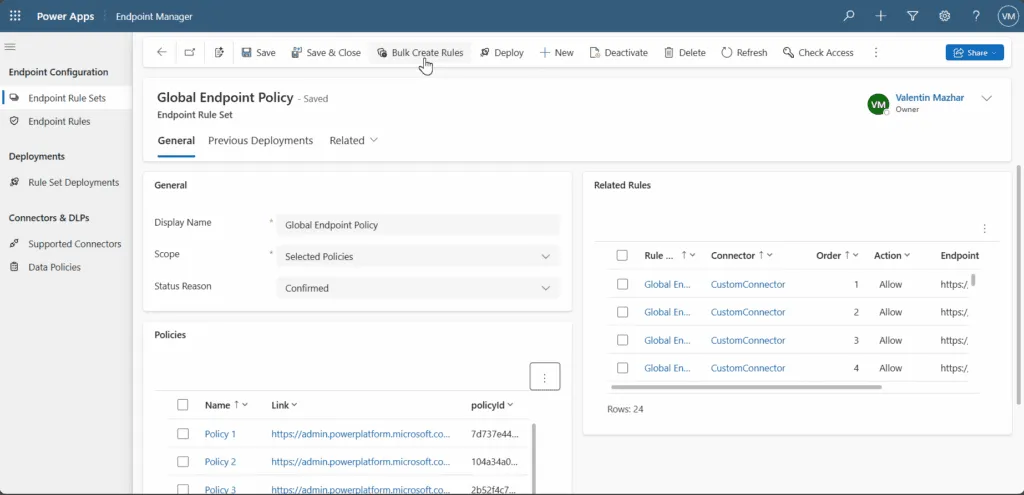1024x495 pixels.
Task: Click the plus quick create icon in header
Action: point(880,16)
